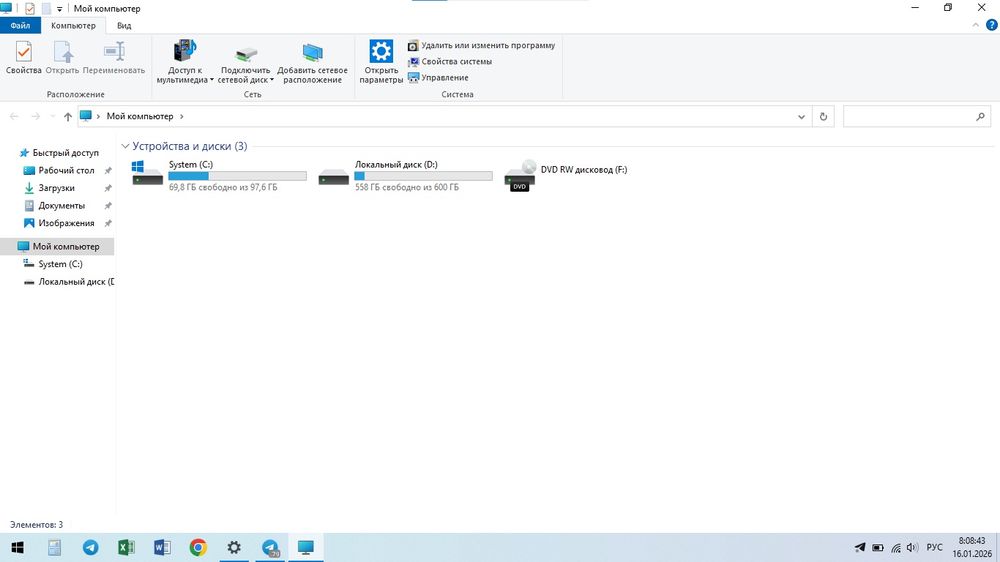1000x562 pixels.
Task: Click the Переименовать ribbon button
Action: 114,57
